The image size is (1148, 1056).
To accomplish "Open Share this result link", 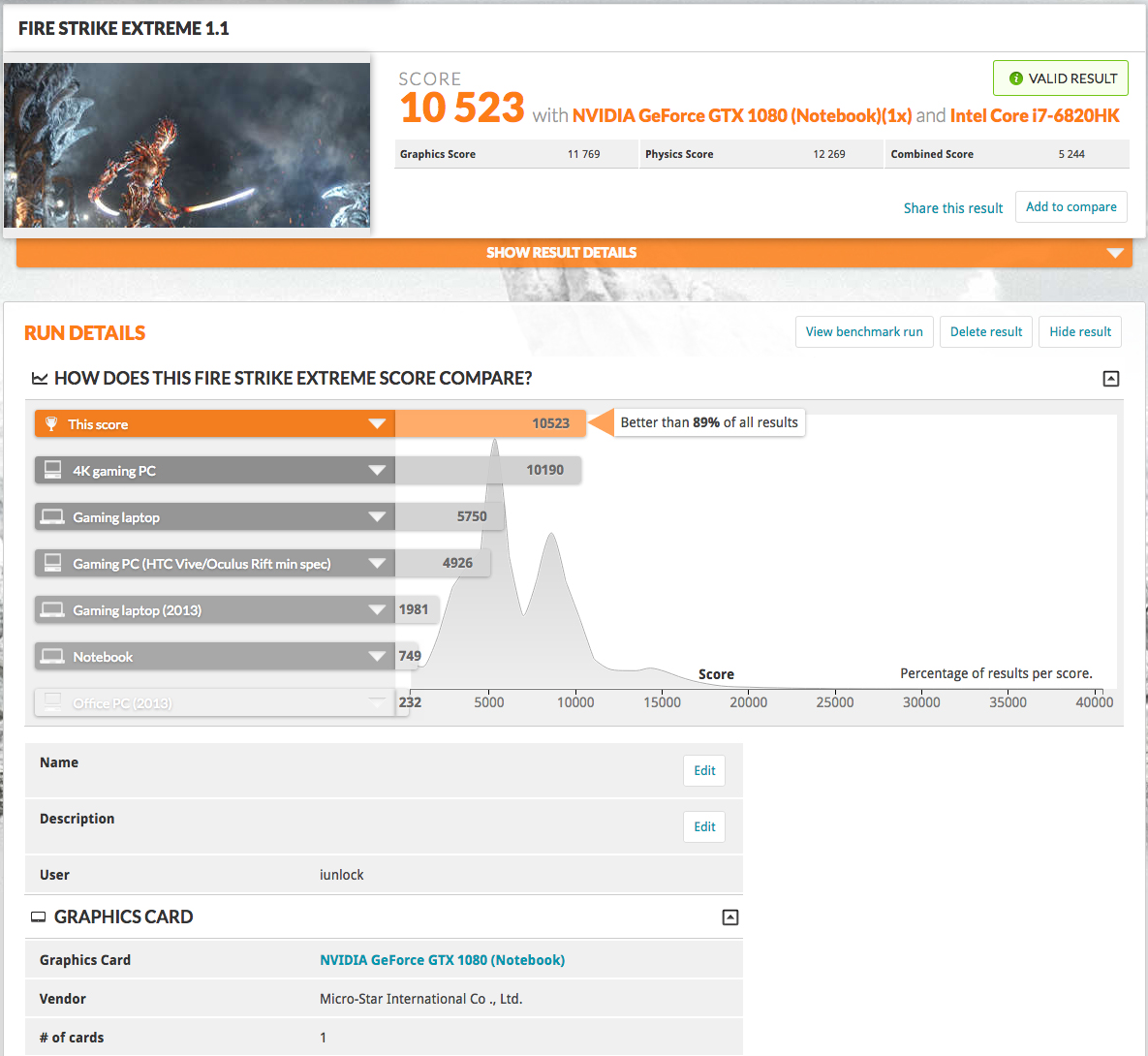I will click(952, 208).
